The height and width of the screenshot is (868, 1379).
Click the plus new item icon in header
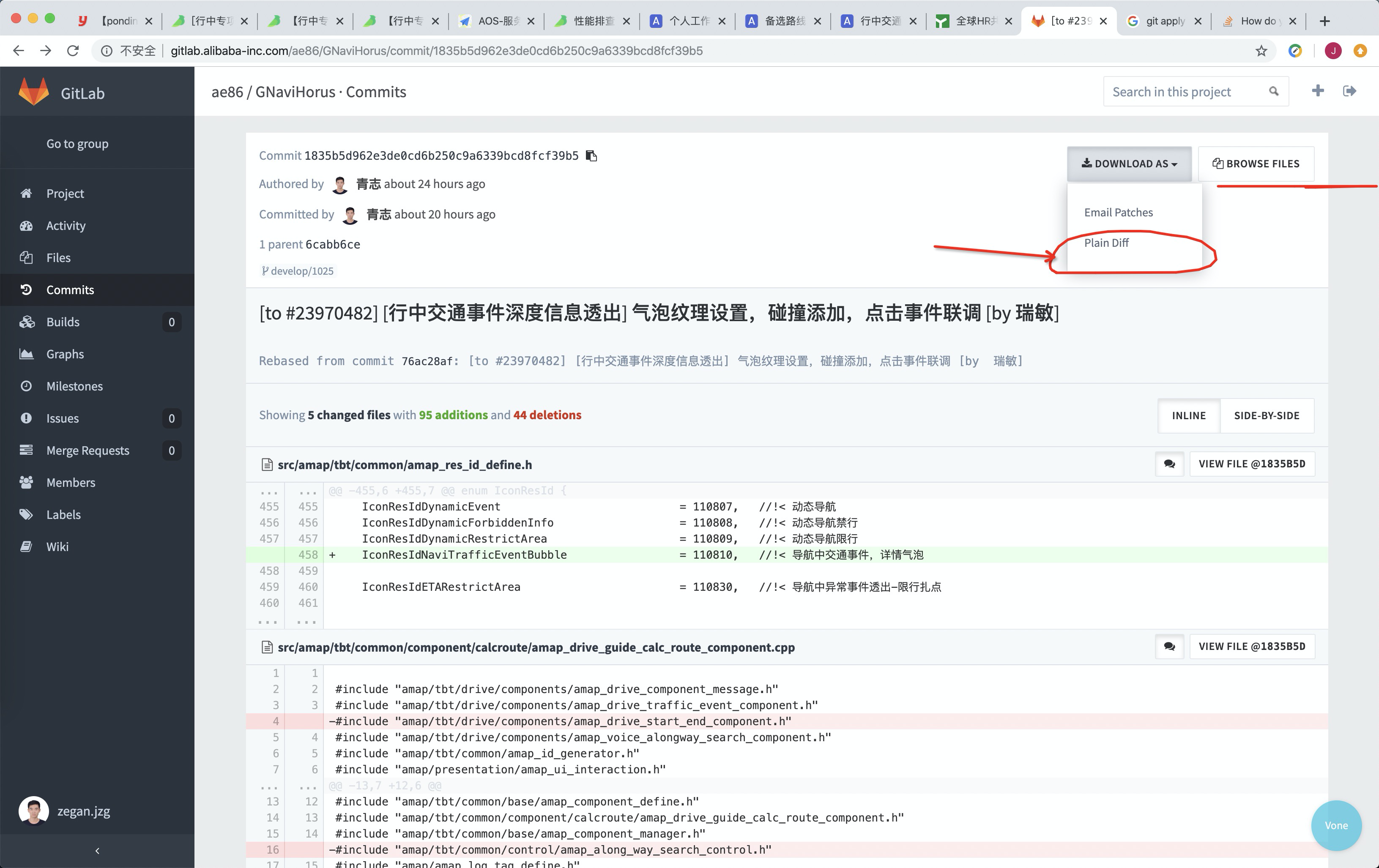click(1318, 90)
